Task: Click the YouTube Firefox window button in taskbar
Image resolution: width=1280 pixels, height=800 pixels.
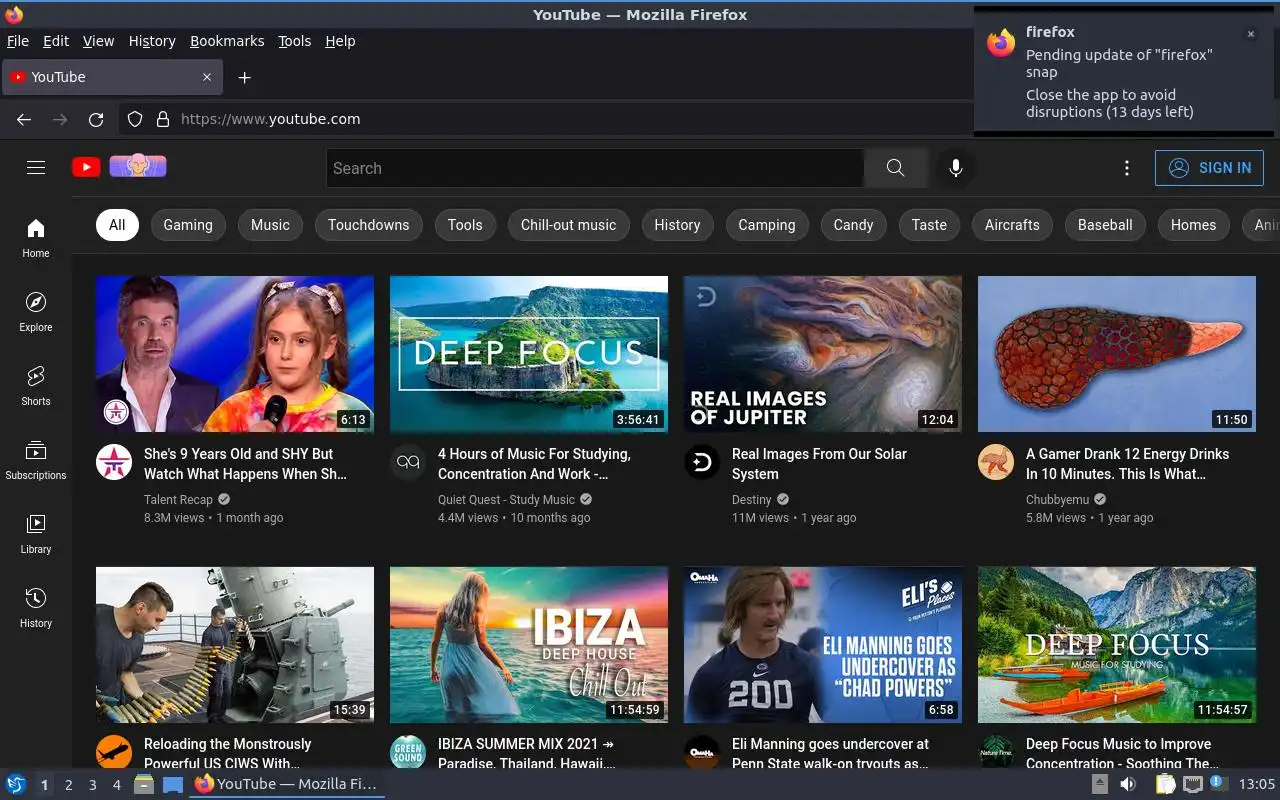Action: point(286,785)
